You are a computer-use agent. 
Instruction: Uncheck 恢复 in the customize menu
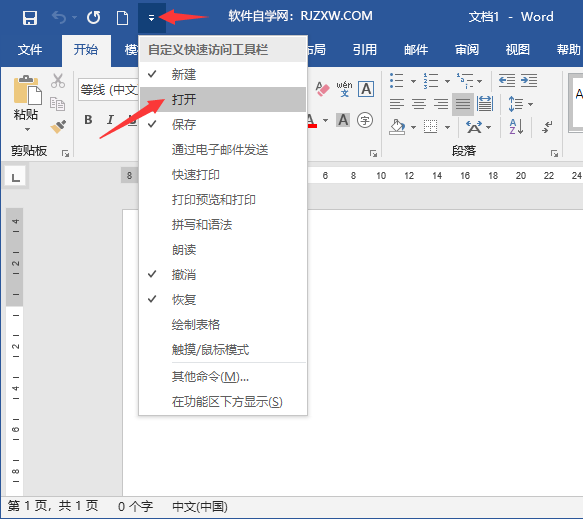[x=222, y=299]
